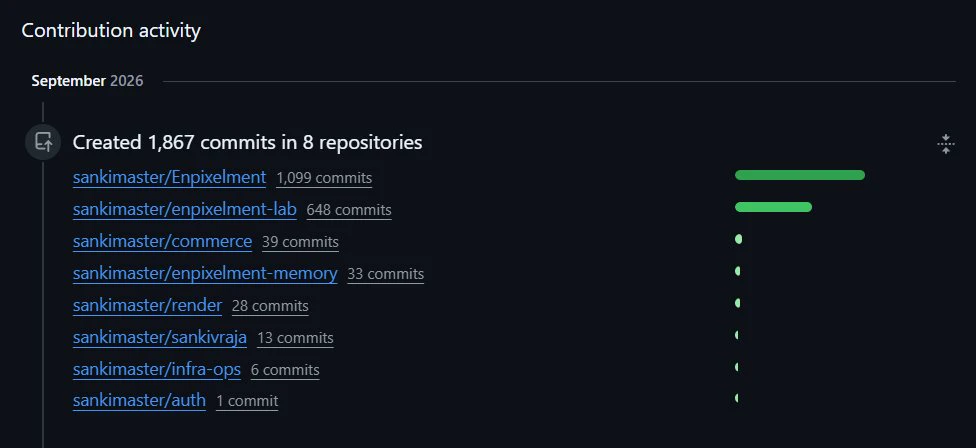Screen dimensions: 976x448
Task: Open sankimaster/auth repository link
Action: pos(139,401)
